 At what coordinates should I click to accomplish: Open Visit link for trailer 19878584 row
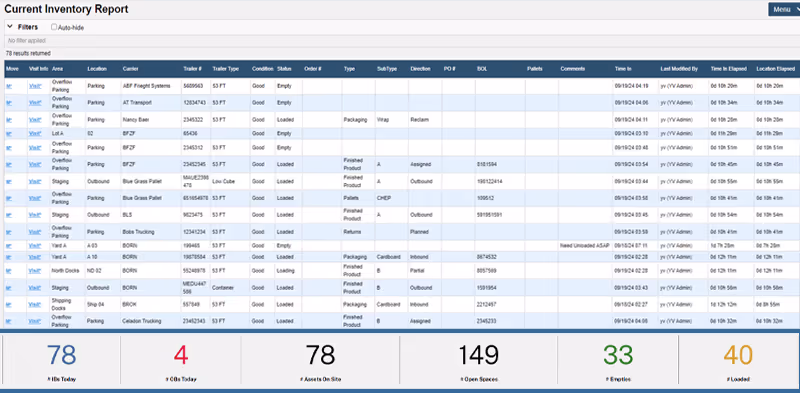click(35, 257)
